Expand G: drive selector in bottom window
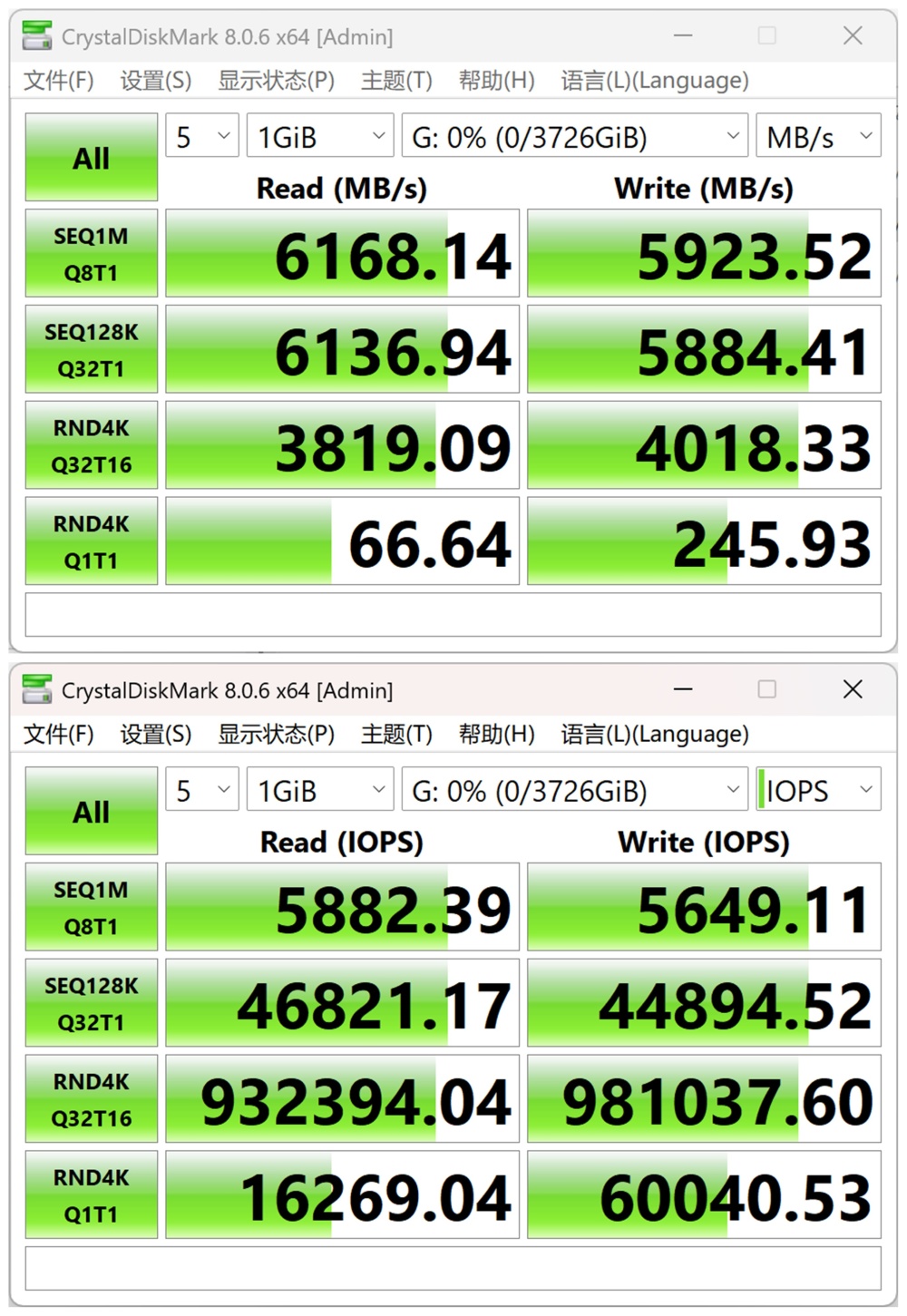 (575, 790)
